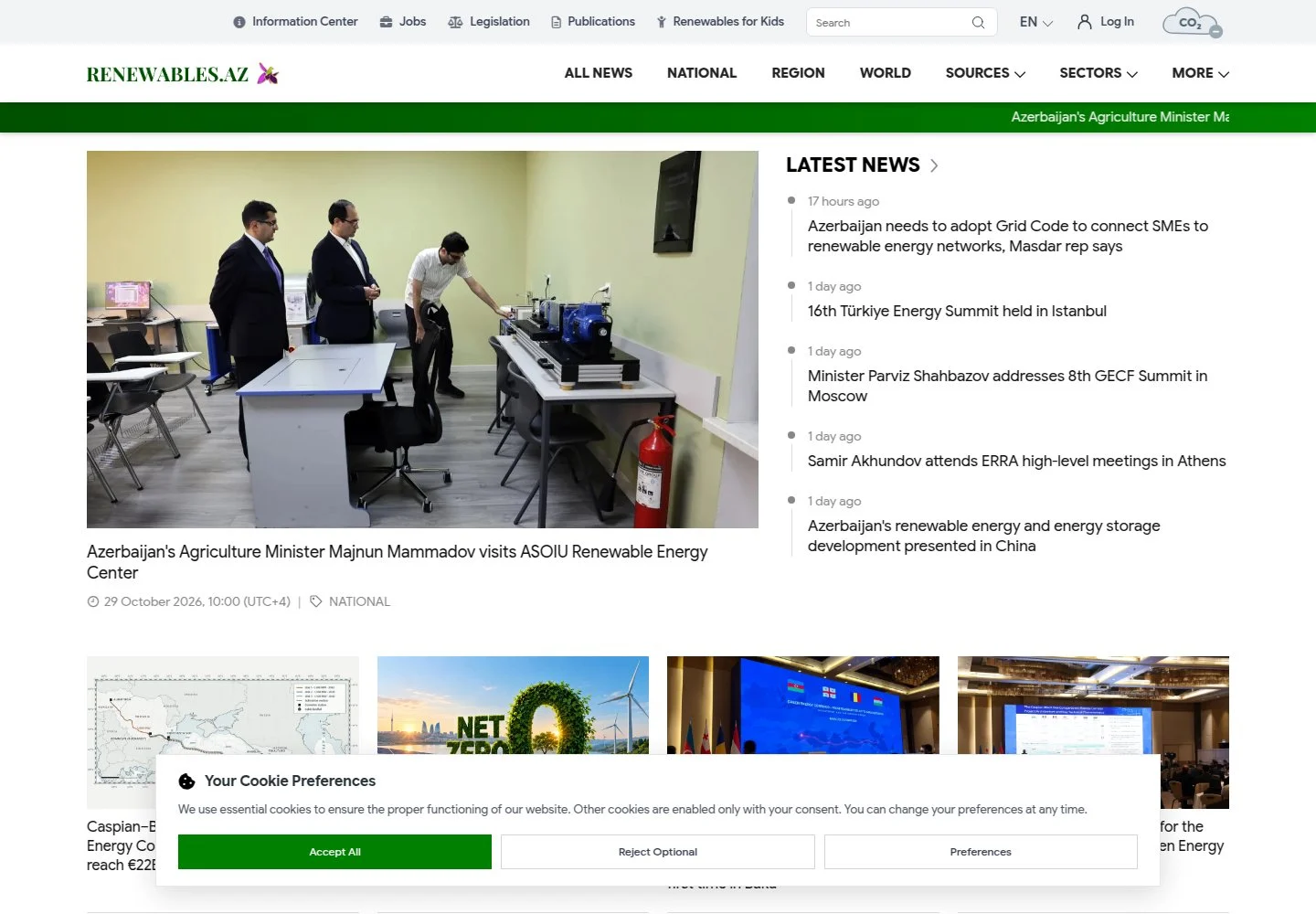This screenshot has width=1316, height=914.
Task: Open the Net Zero article thumbnail
Action: click(x=513, y=705)
